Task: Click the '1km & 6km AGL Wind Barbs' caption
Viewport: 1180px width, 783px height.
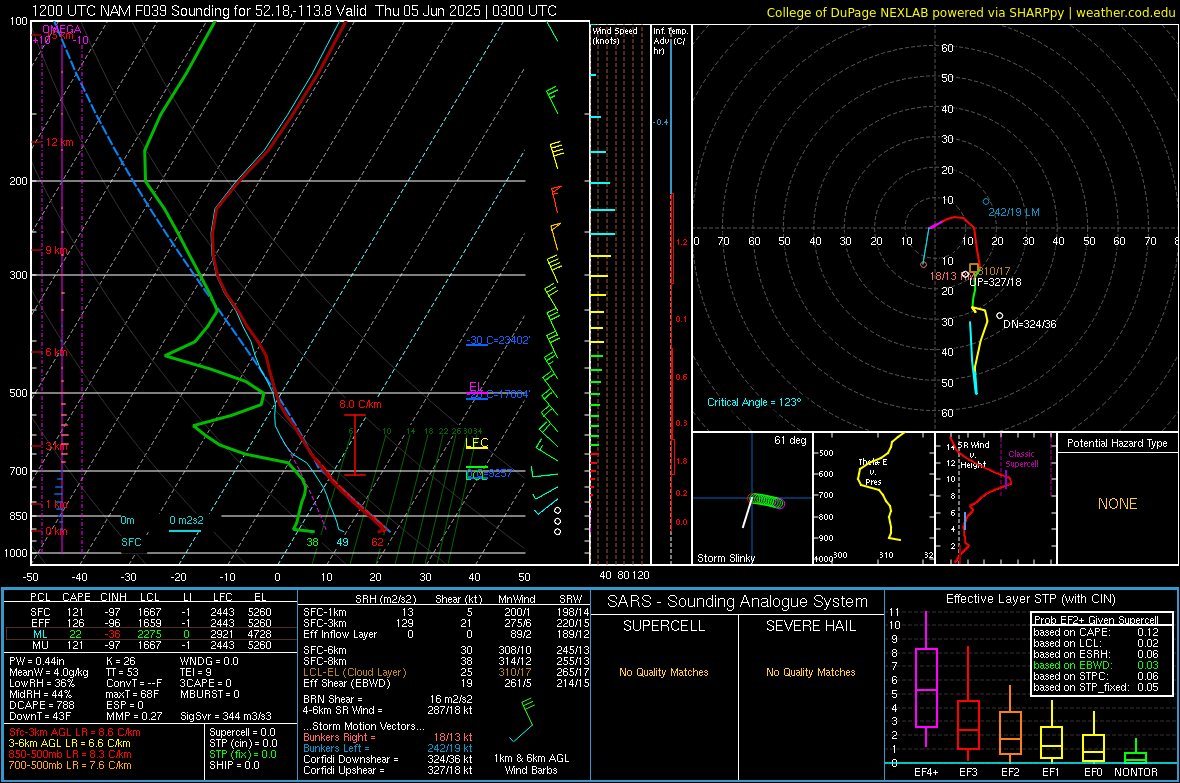Action: [x=531, y=764]
